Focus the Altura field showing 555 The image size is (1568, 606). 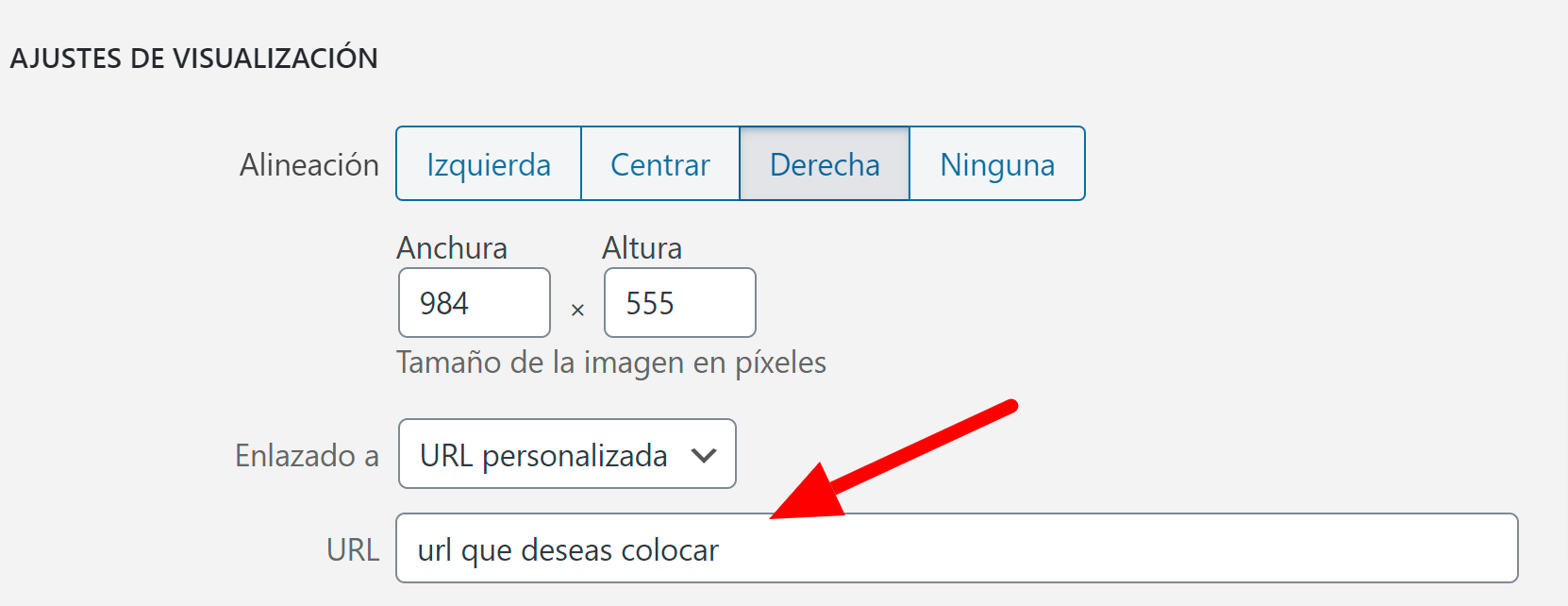pos(680,303)
